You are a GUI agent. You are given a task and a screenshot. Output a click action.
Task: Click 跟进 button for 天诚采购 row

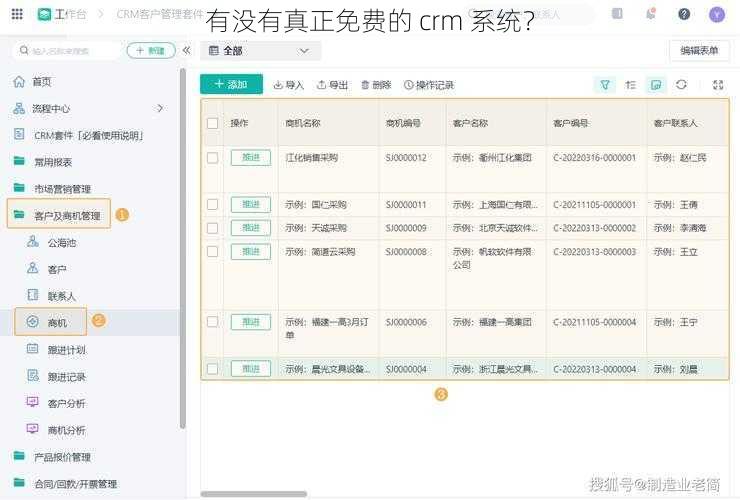point(251,228)
